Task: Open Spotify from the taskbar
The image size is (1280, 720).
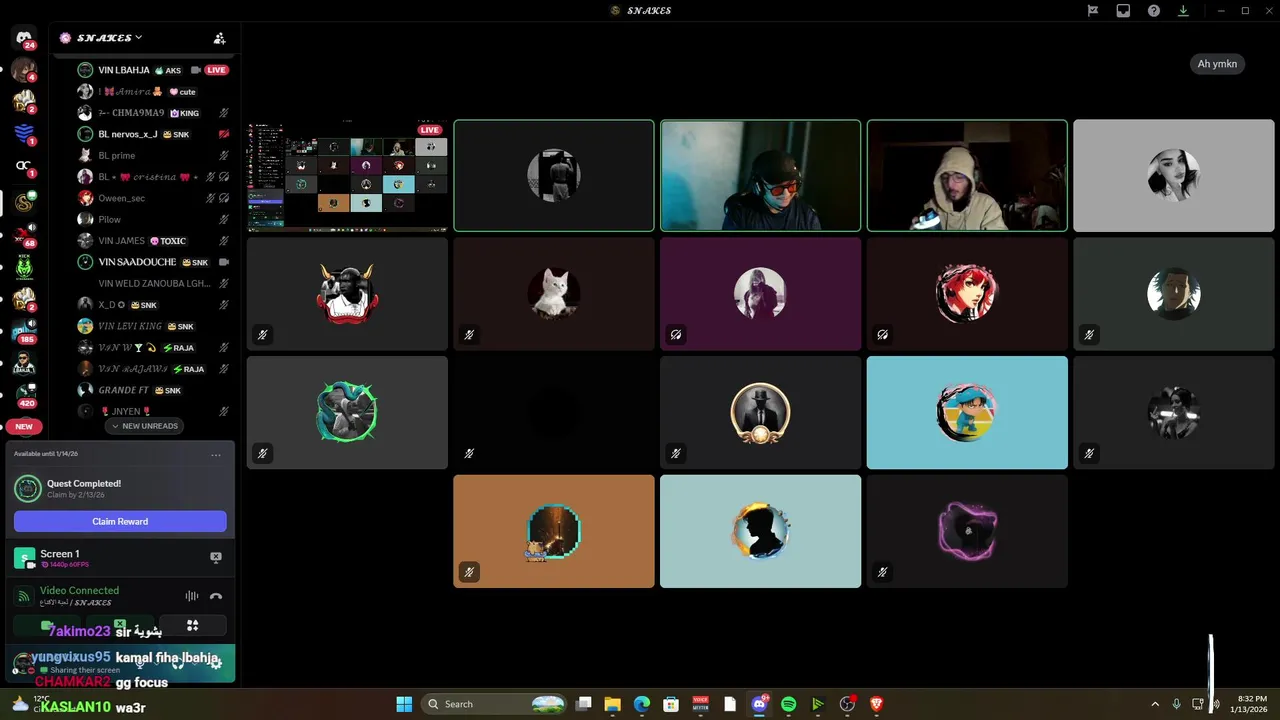Action: pyautogui.click(x=788, y=704)
